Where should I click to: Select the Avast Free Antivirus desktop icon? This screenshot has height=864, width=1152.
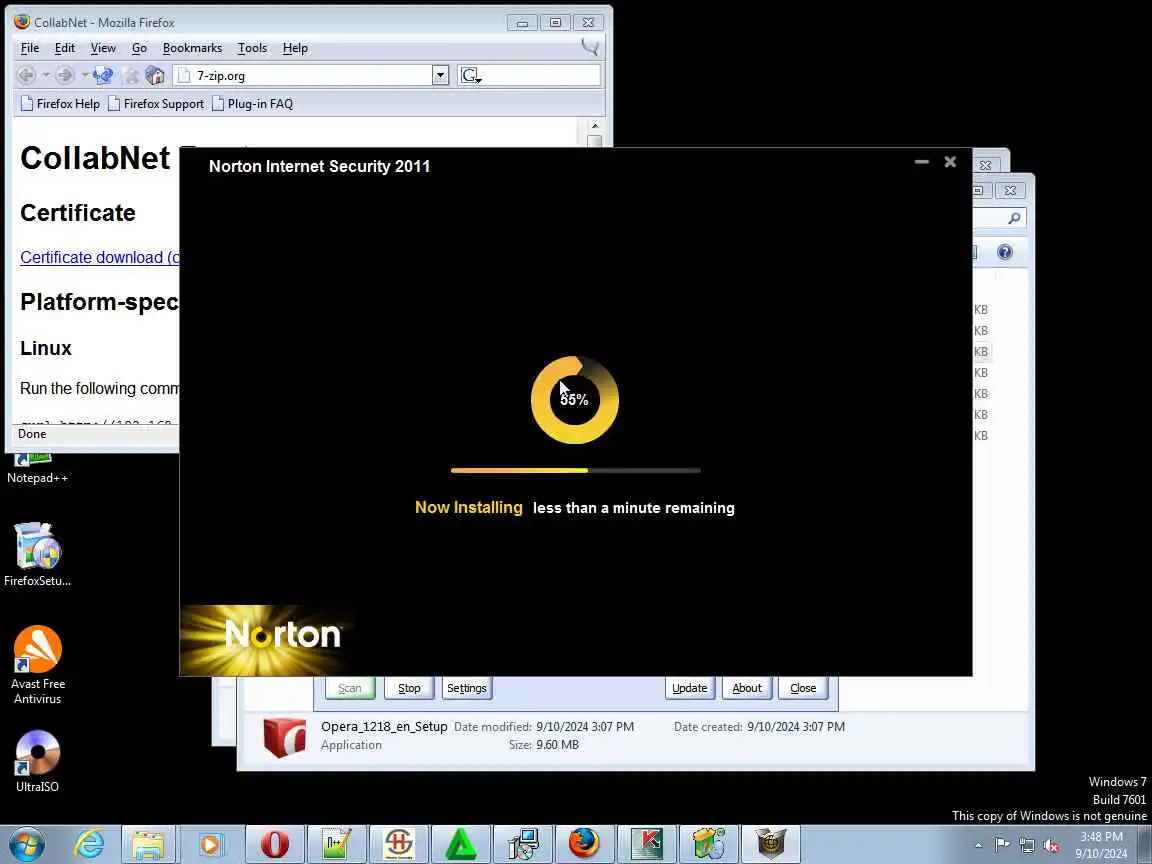(37, 665)
